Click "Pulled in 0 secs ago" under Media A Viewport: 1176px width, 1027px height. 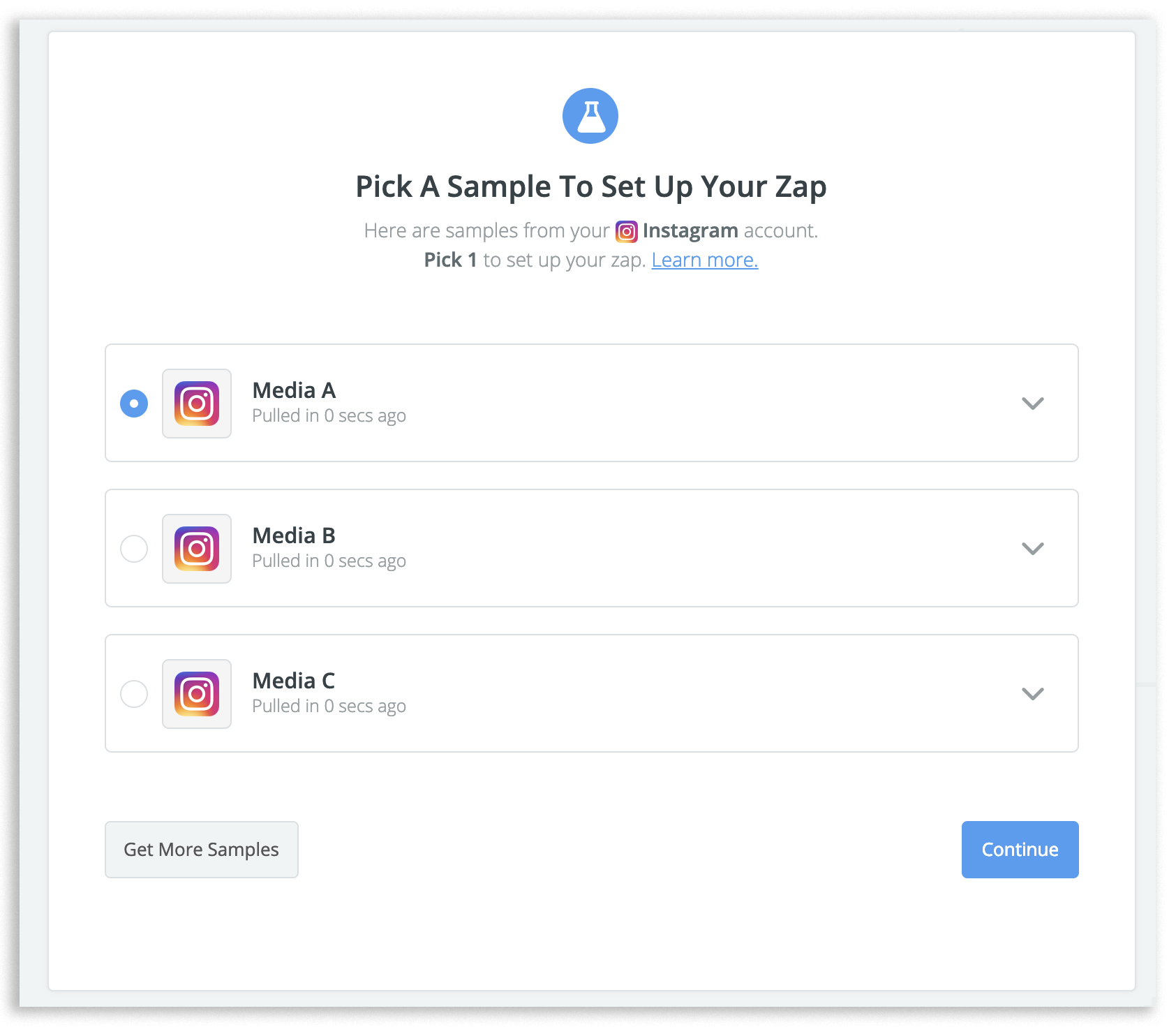pyautogui.click(x=329, y=416)
